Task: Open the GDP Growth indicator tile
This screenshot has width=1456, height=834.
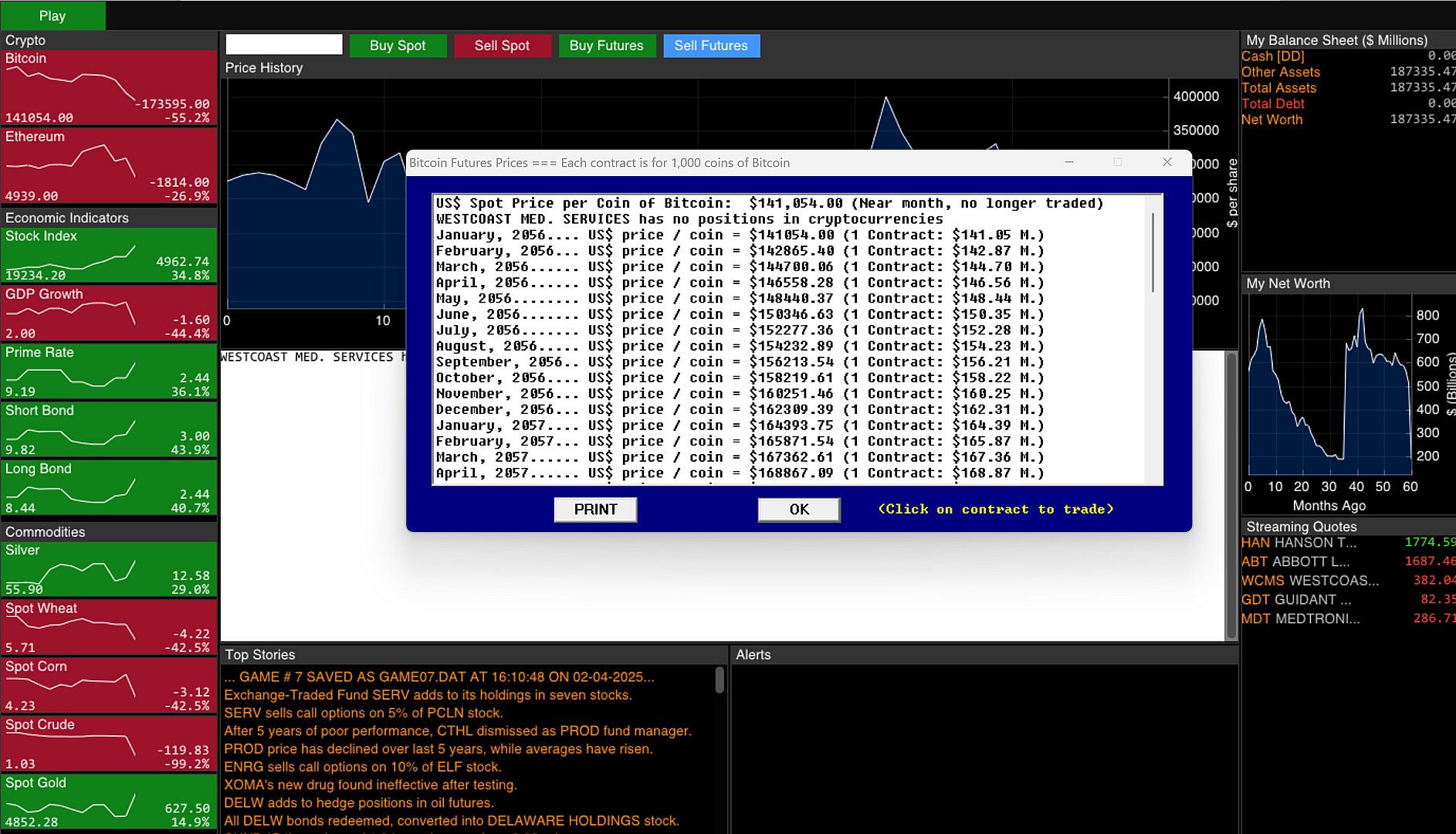Action: click(x=109, y=314)
